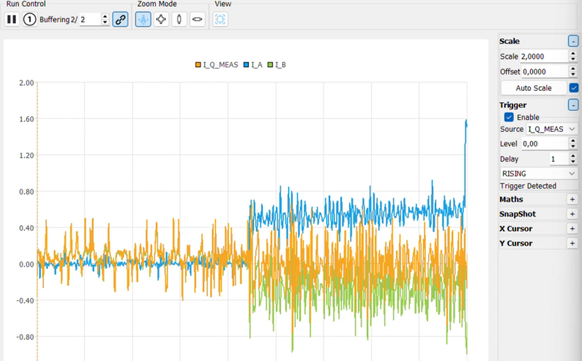This screenshot has height=361, width=582.
Task: Click the trigger Level spinner arrows
Action: tap(573, 144)
